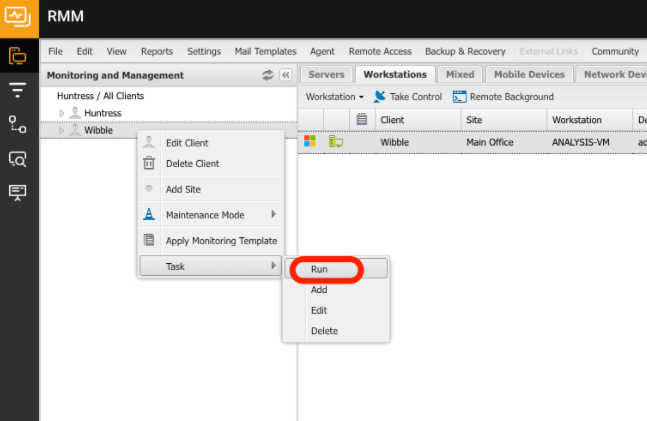Refresh the Monitoring and Management tree
The height and width of the screenshot is (421, 647).
pyautogui.click(x=267, y=75)
